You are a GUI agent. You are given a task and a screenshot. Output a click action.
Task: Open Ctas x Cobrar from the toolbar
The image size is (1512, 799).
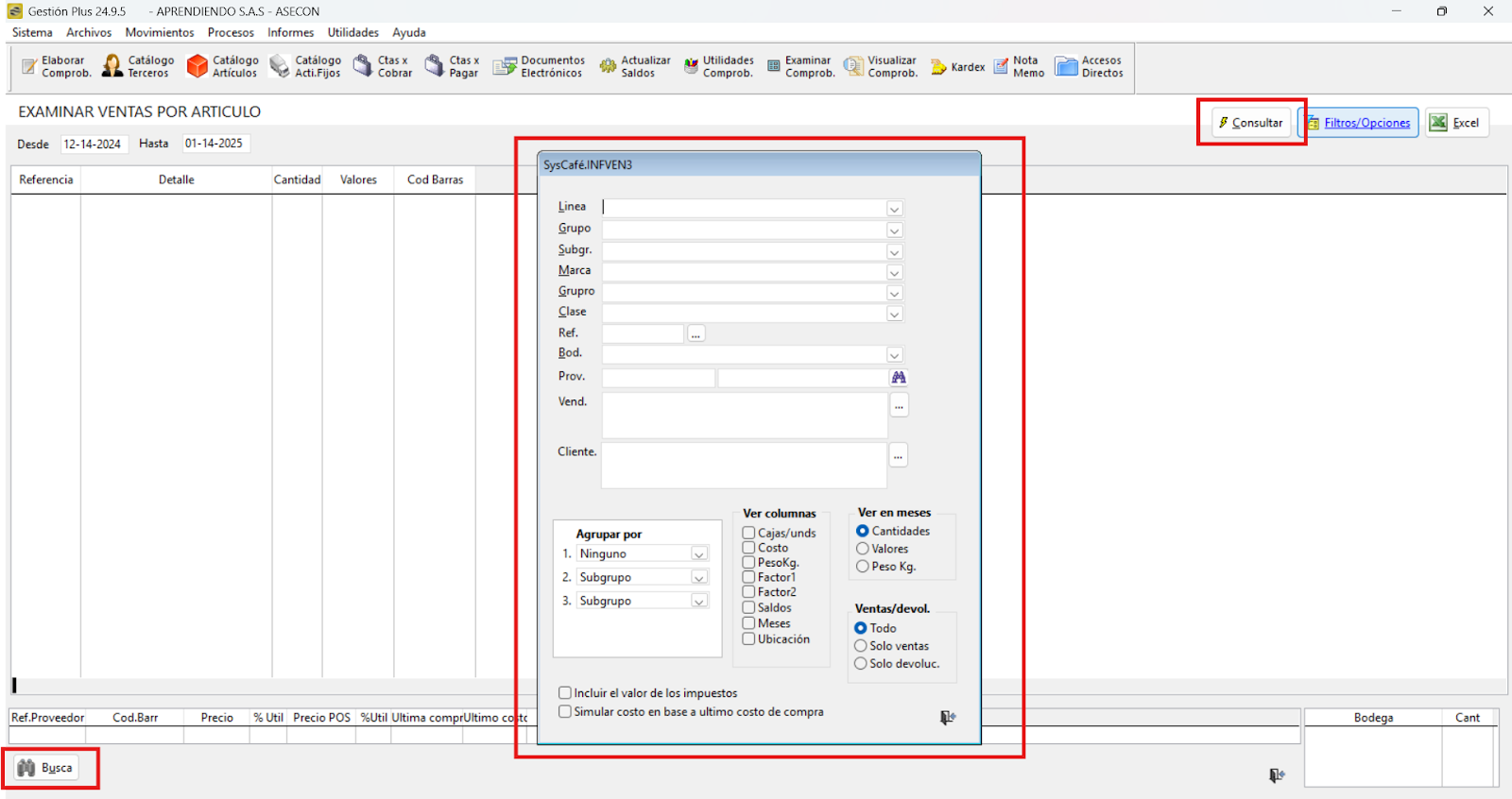[x=383, y=66]
